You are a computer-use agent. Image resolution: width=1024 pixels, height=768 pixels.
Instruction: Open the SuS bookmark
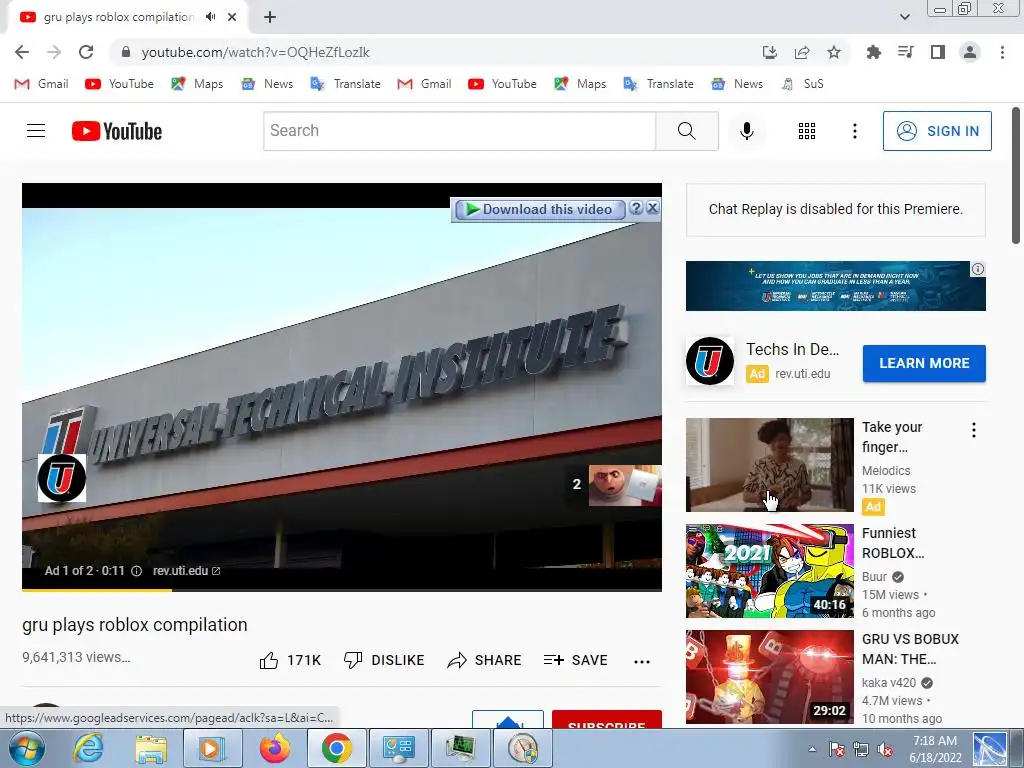coord(803,84)
